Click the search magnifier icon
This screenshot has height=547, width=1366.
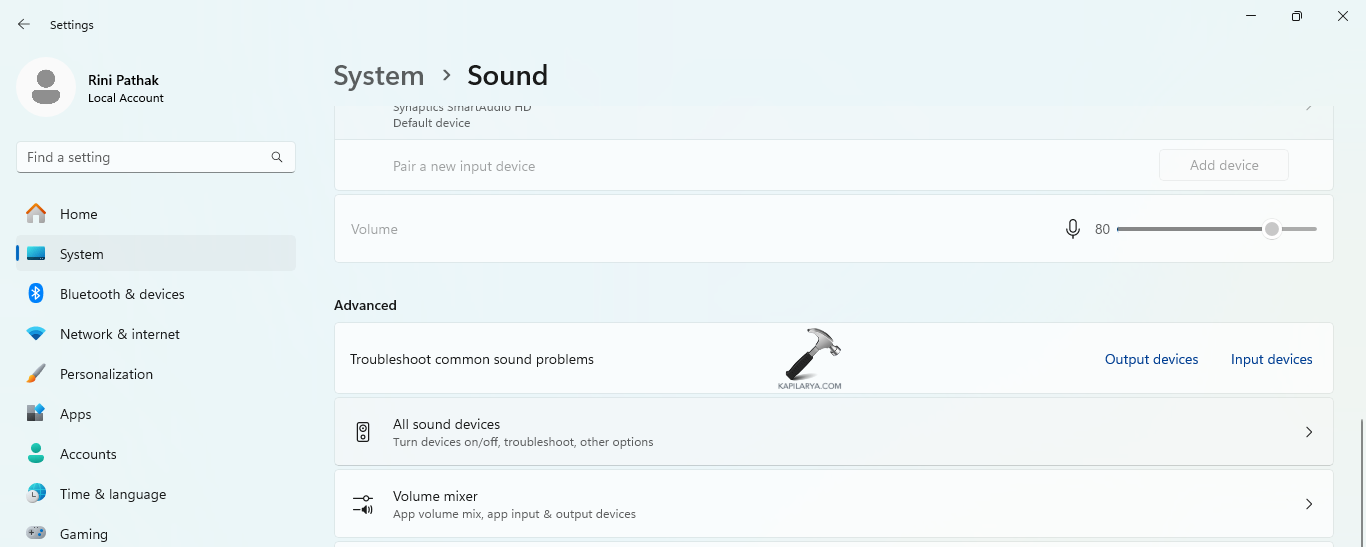(x=277, y=157)
